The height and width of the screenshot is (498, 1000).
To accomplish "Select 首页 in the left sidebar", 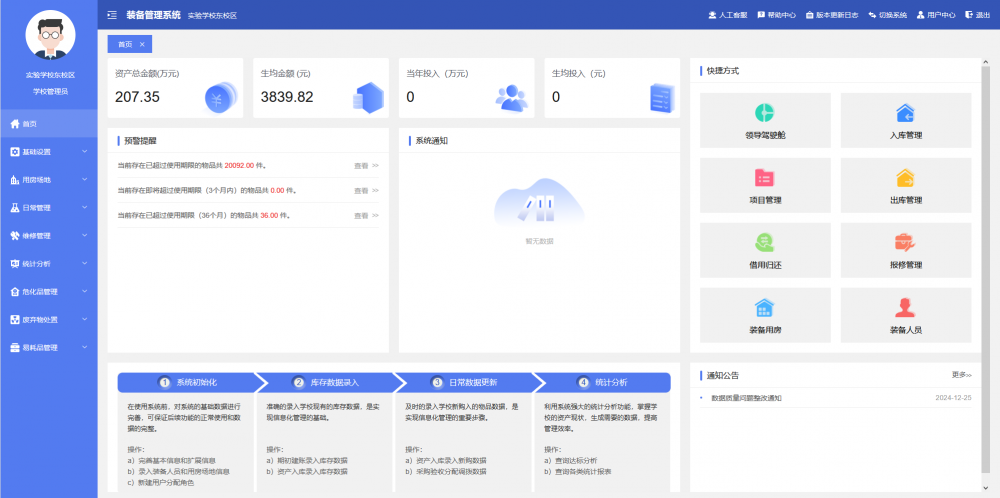I will click(x=49, y=124).
